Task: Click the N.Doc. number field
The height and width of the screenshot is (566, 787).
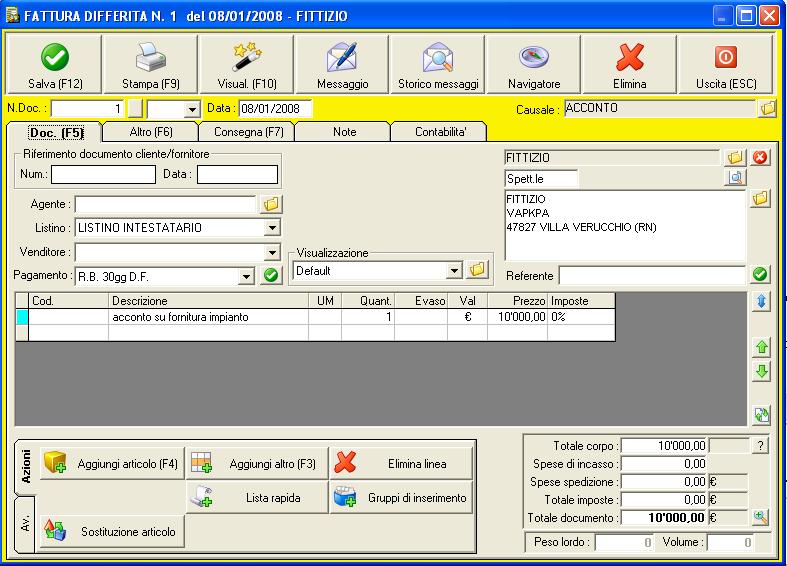Action: pyautogui.click(x=87, y=108)
